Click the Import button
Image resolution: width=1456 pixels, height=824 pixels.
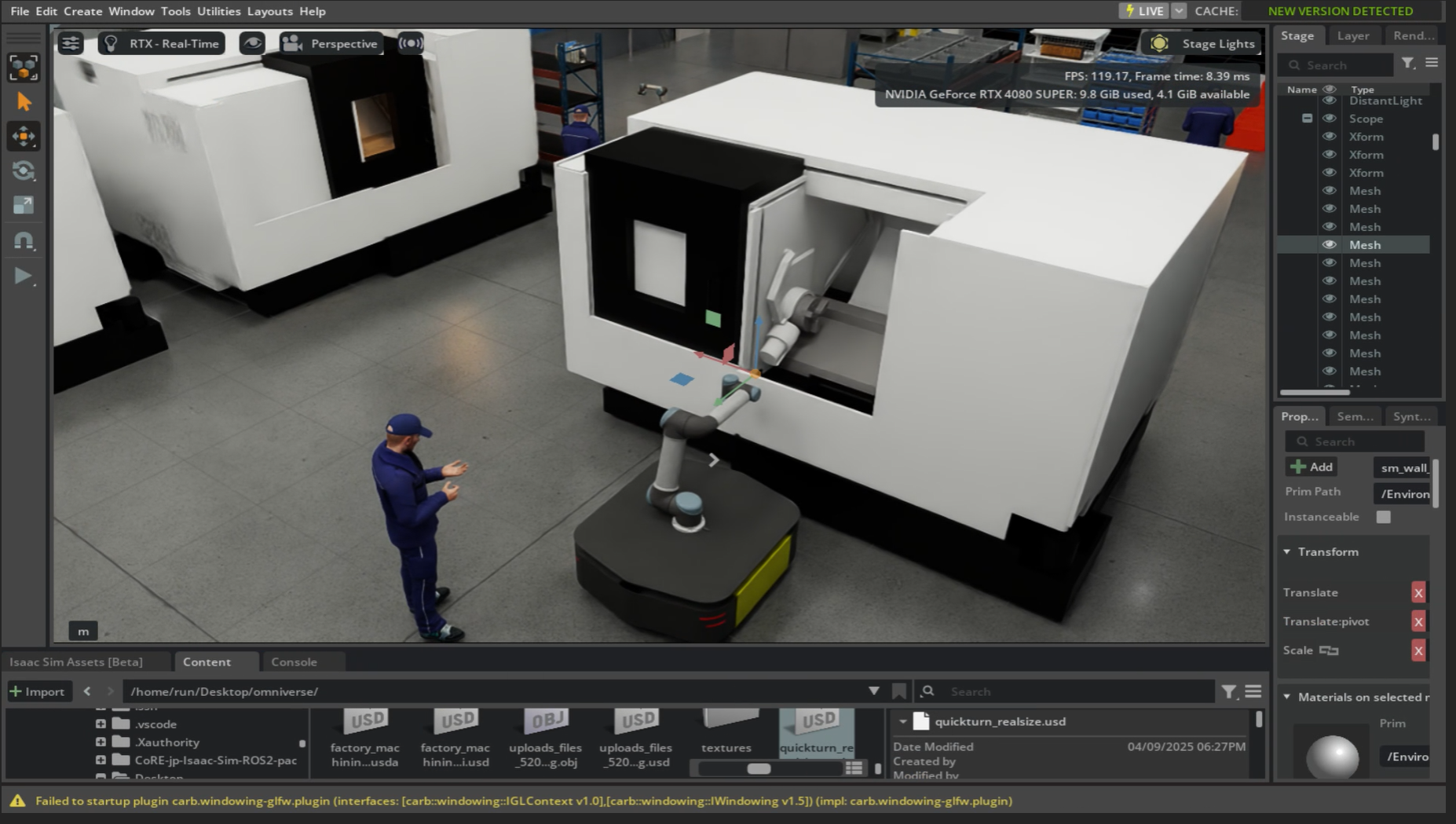[x=37, y=691]
